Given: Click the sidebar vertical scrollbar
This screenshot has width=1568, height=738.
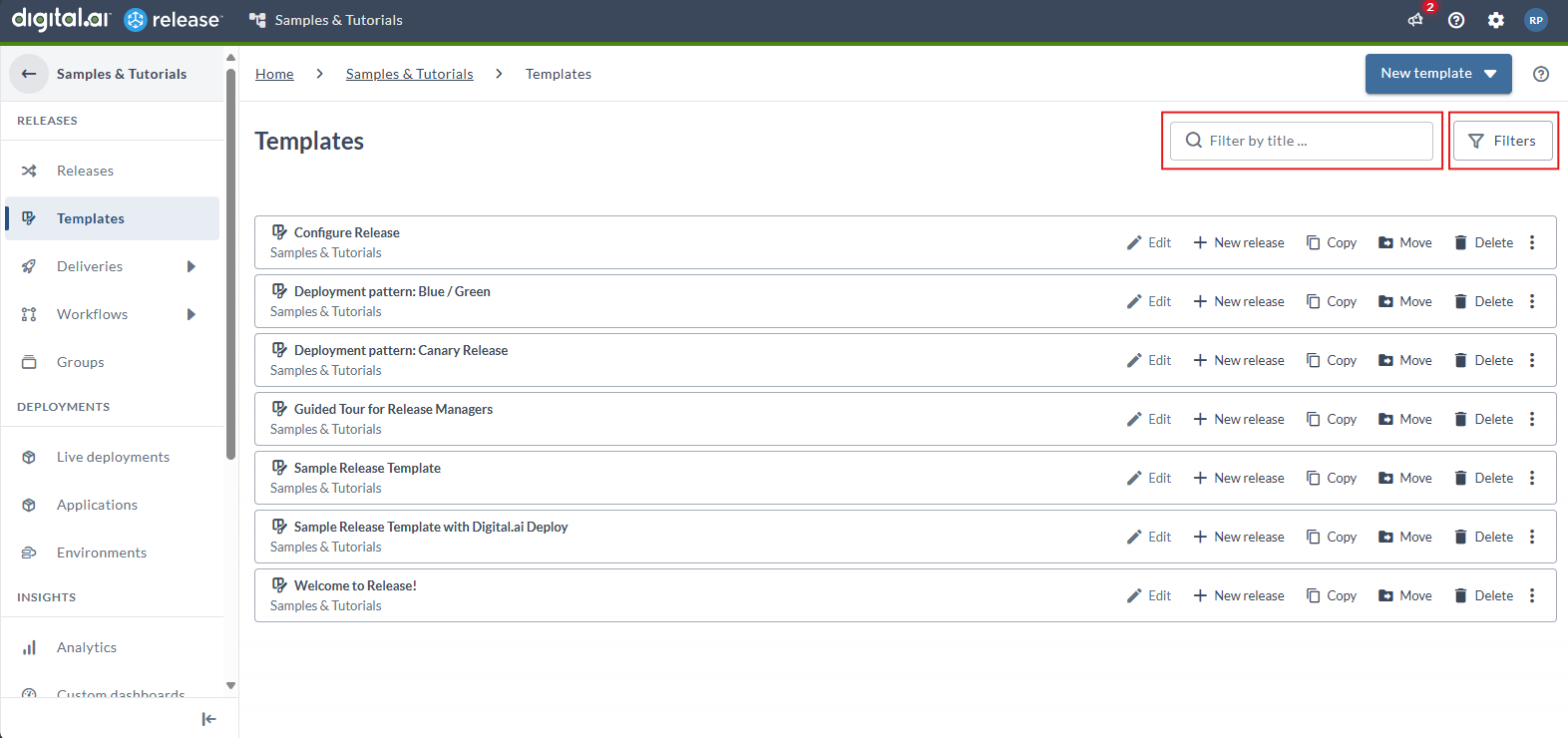Looking at the screenshot, I should click(x=230, y=264).
